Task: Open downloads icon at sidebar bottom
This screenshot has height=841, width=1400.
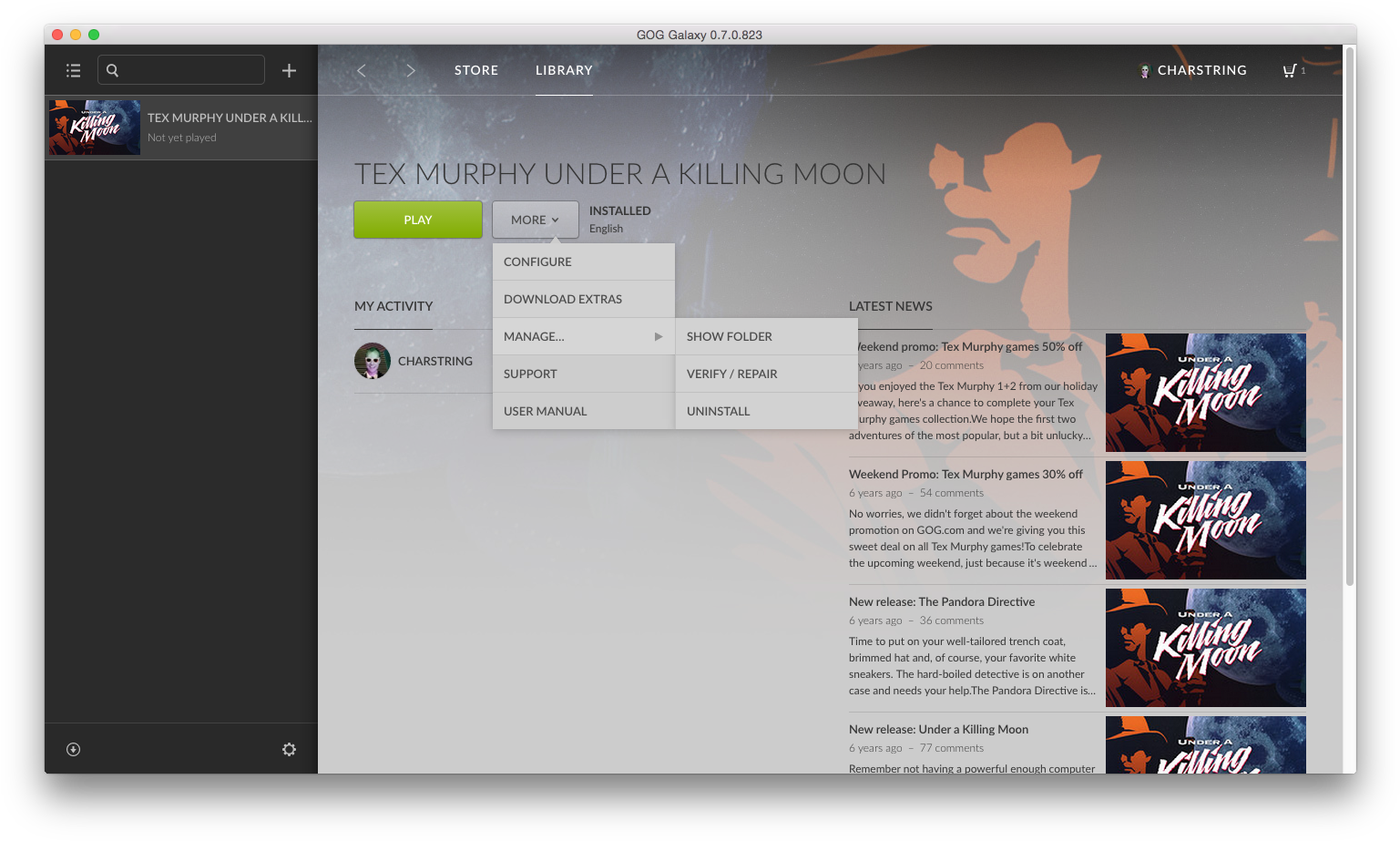Action: (74, 749)
